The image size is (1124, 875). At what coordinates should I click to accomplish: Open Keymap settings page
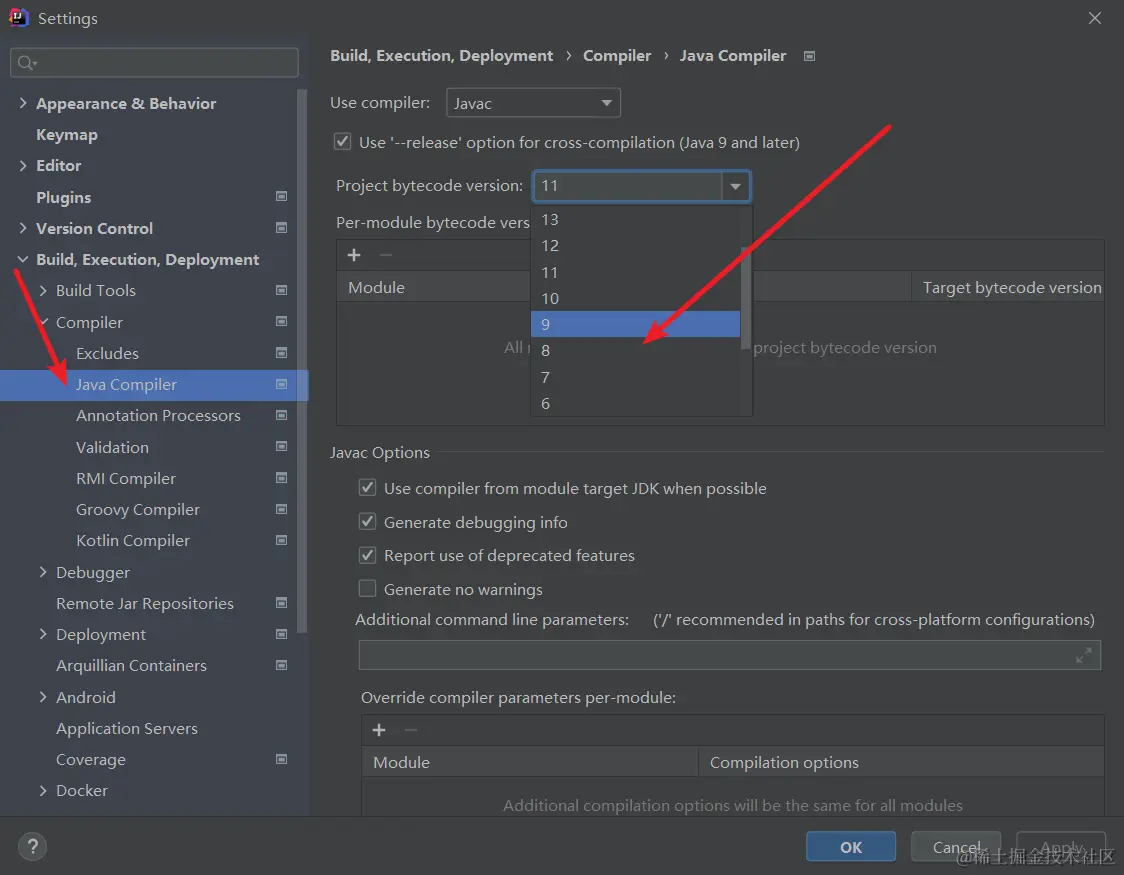[67, 135]
